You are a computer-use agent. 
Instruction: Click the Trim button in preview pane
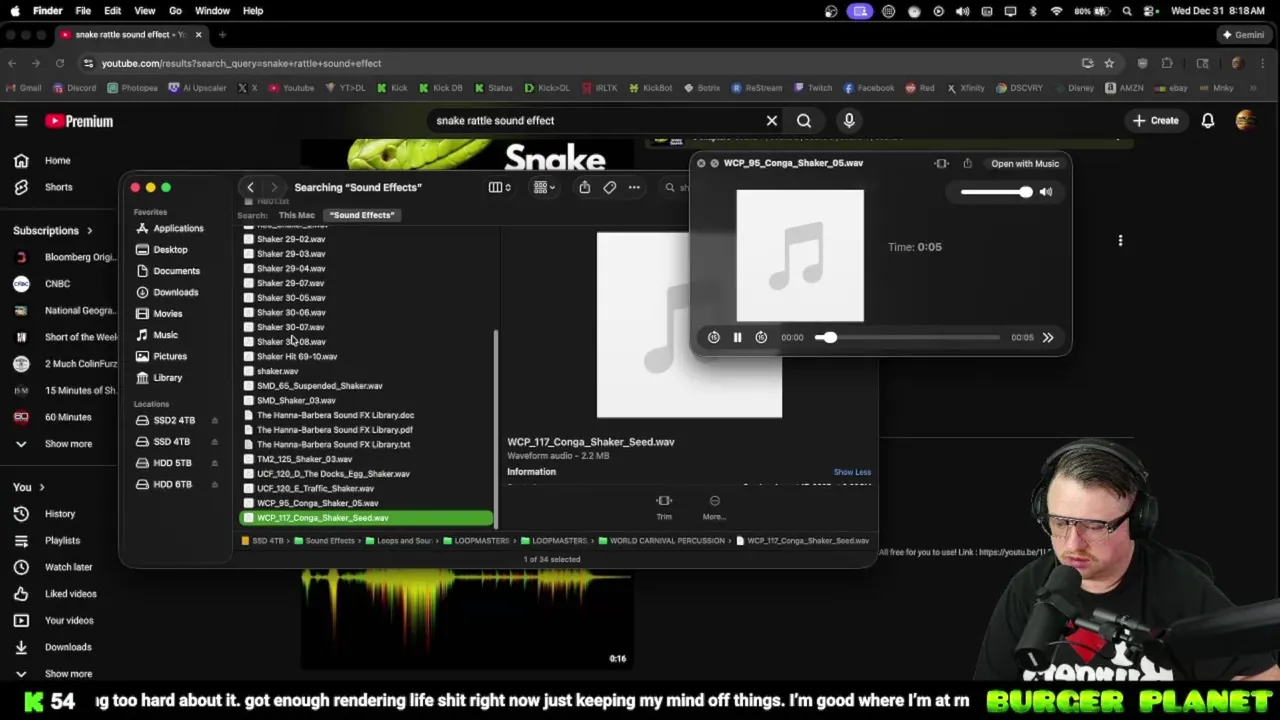point(664,507)
